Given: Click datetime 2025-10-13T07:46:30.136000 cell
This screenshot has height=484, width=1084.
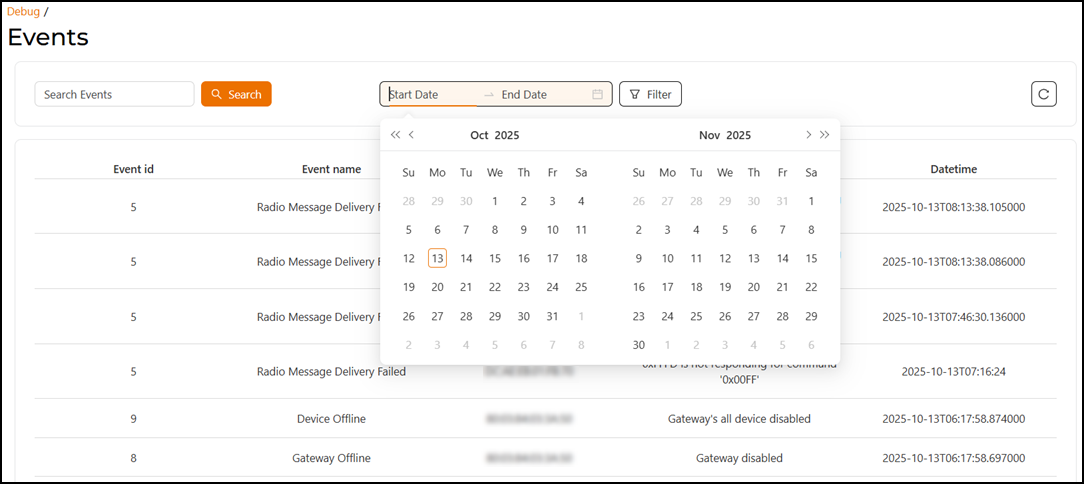Looking at the screenshot, I should [953, 317].
